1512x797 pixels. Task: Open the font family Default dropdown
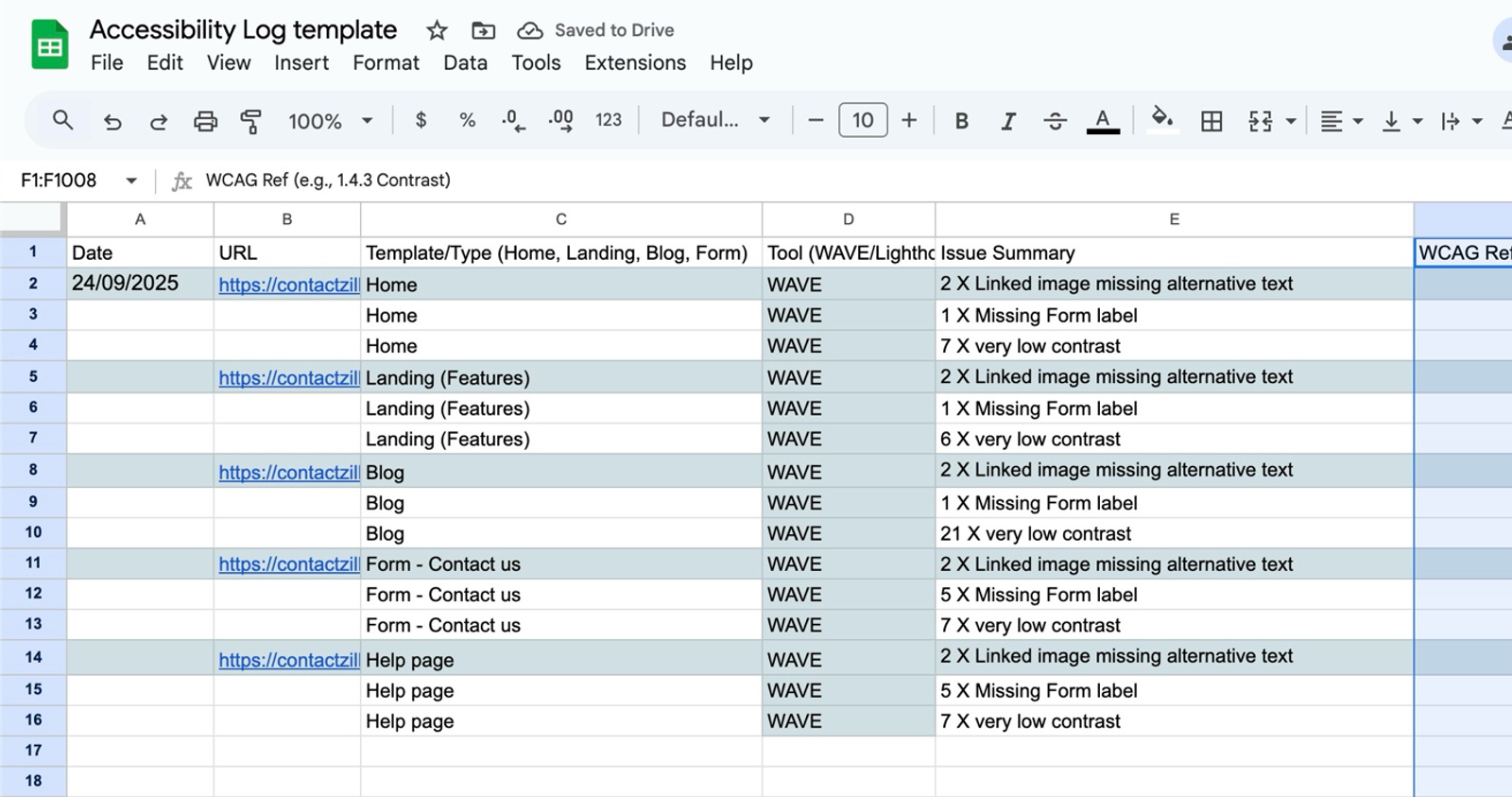pos(715,120)
